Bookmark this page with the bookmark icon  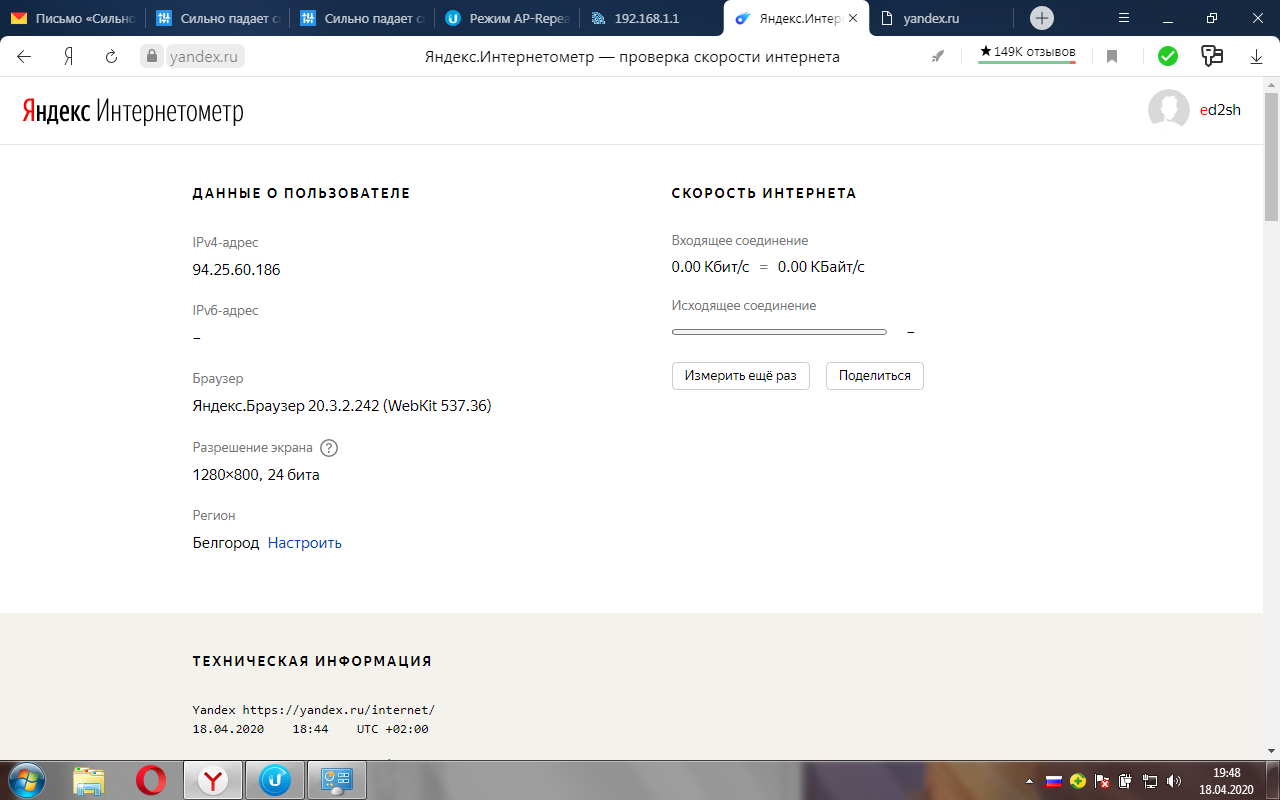coord(1112,57)
